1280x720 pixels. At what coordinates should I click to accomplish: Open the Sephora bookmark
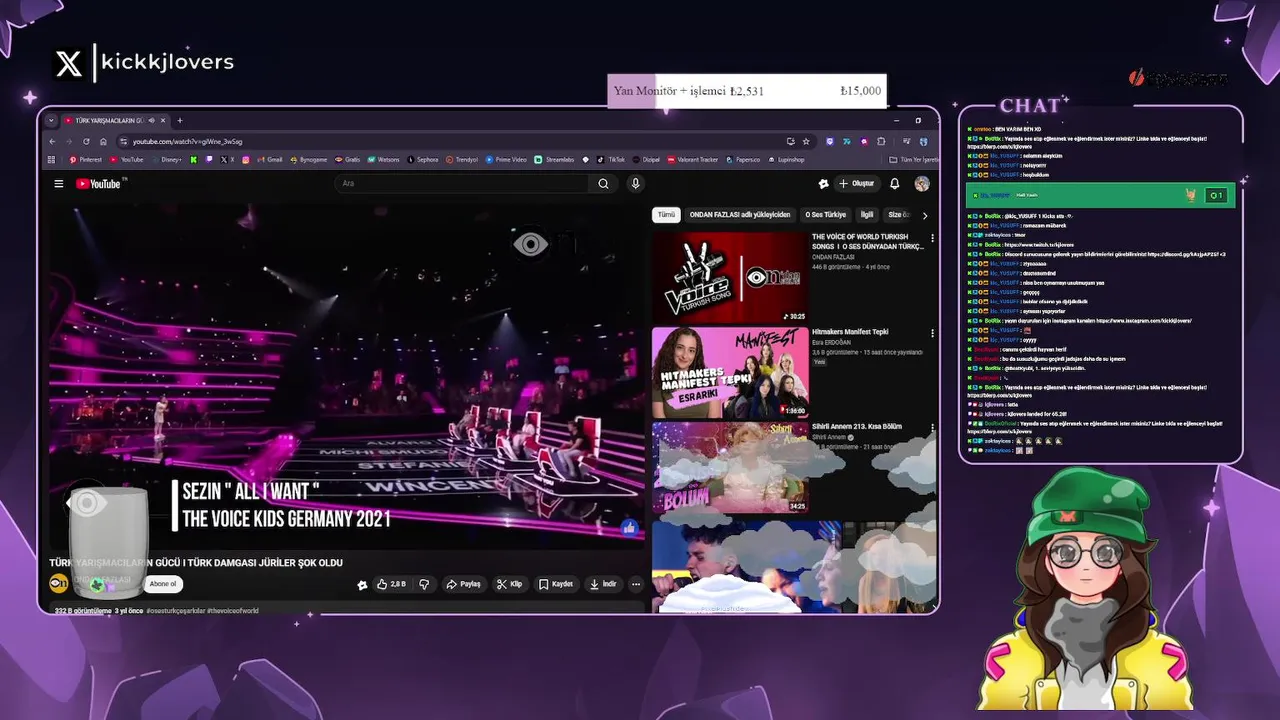[x=422, y=159]
